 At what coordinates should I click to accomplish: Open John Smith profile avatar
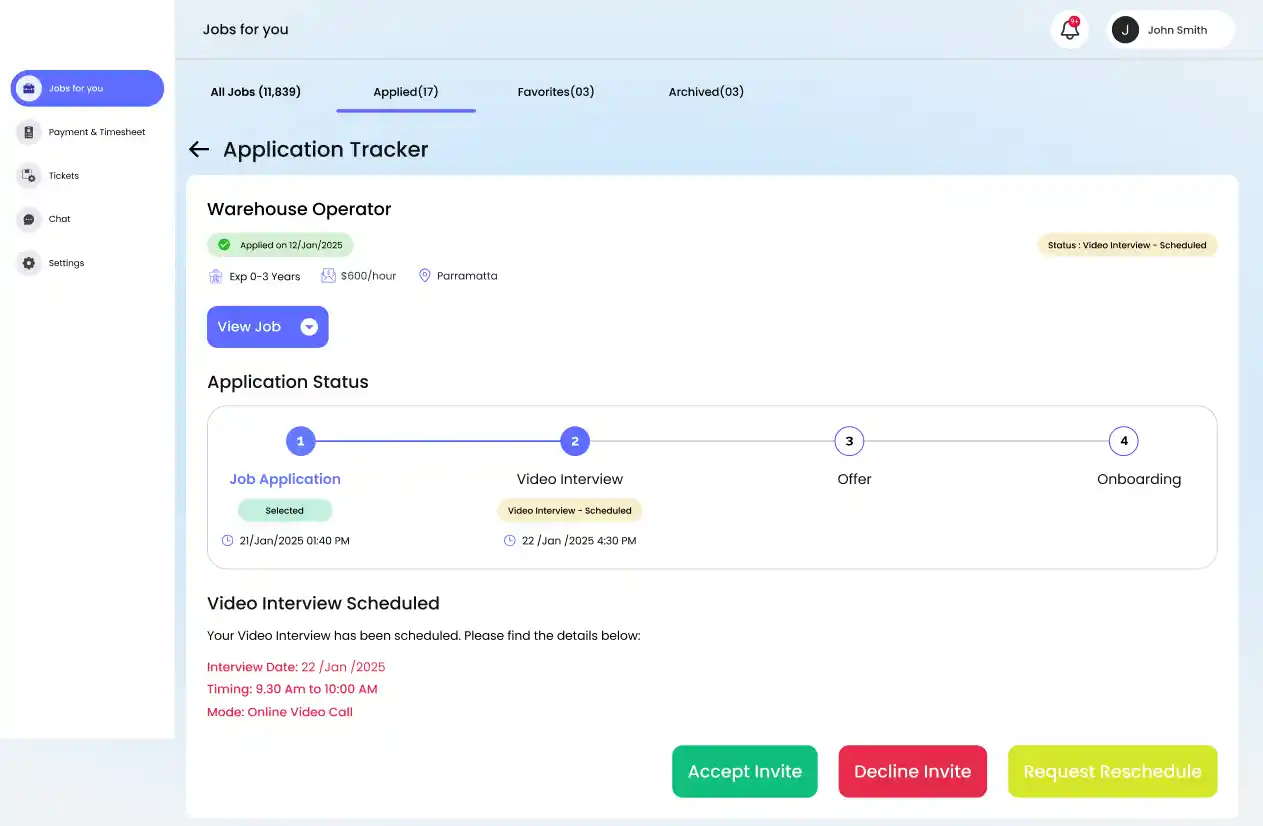1125,30
